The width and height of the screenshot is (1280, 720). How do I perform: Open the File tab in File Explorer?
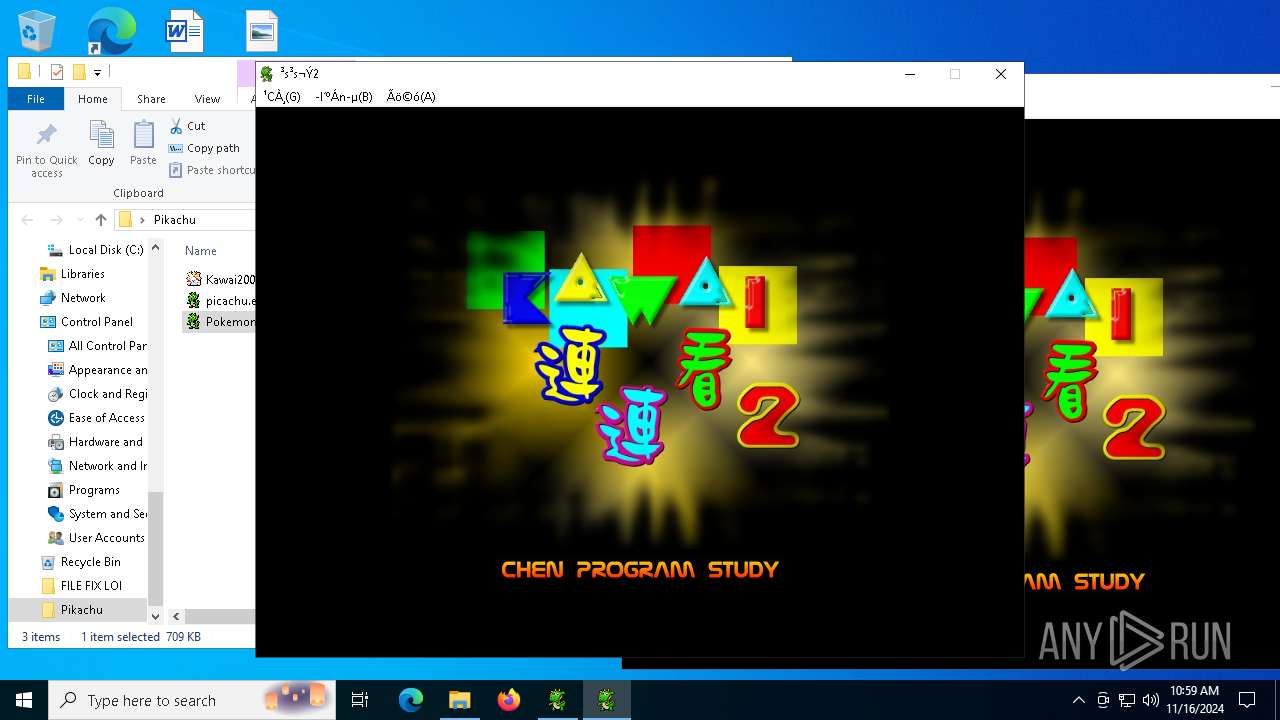pyautogui.click(x=36, y=99)
